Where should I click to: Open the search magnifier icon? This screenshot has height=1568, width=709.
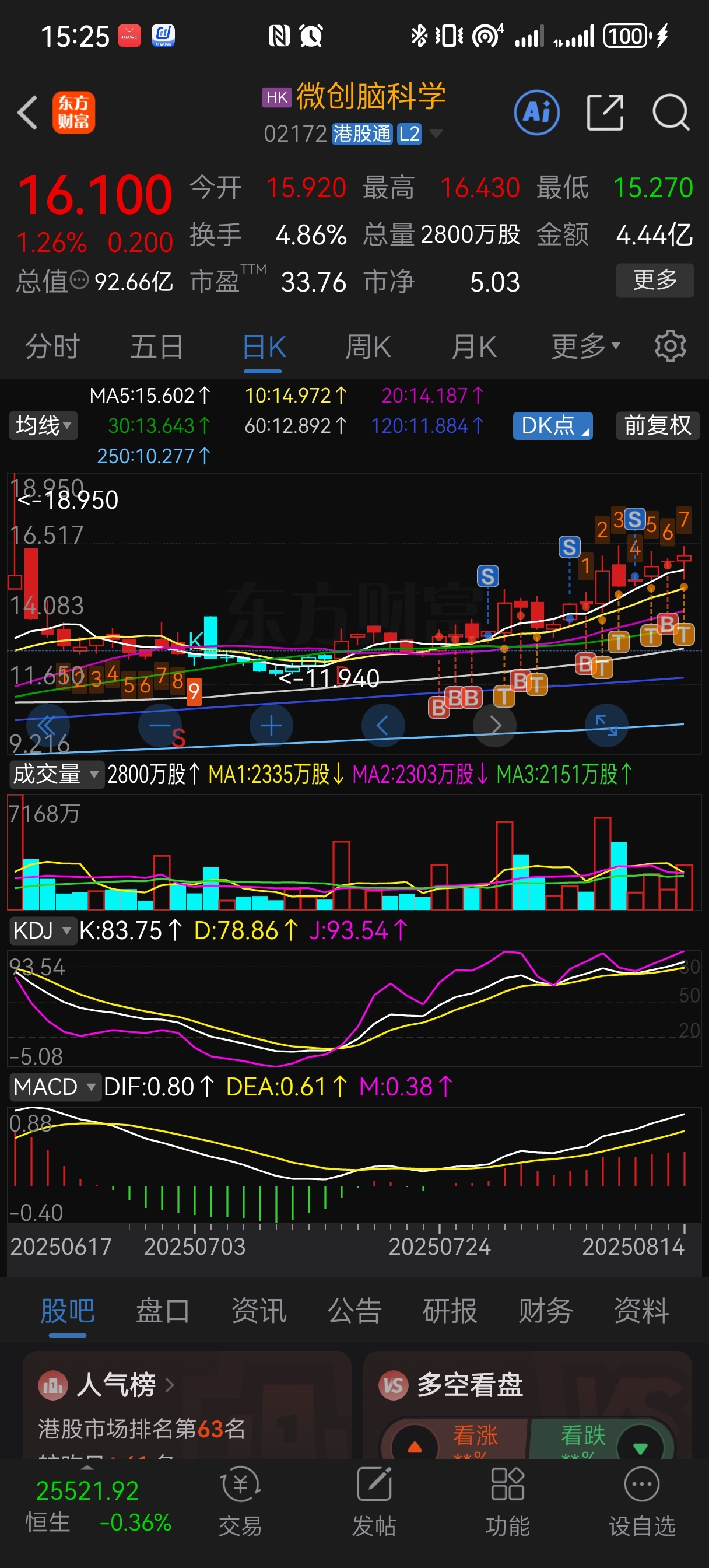point(671,113)
